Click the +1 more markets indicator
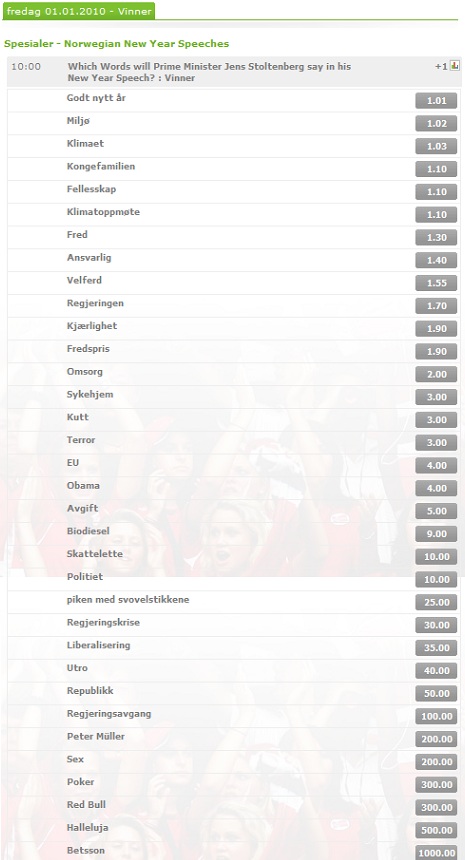465x860 pixels. 441,66
